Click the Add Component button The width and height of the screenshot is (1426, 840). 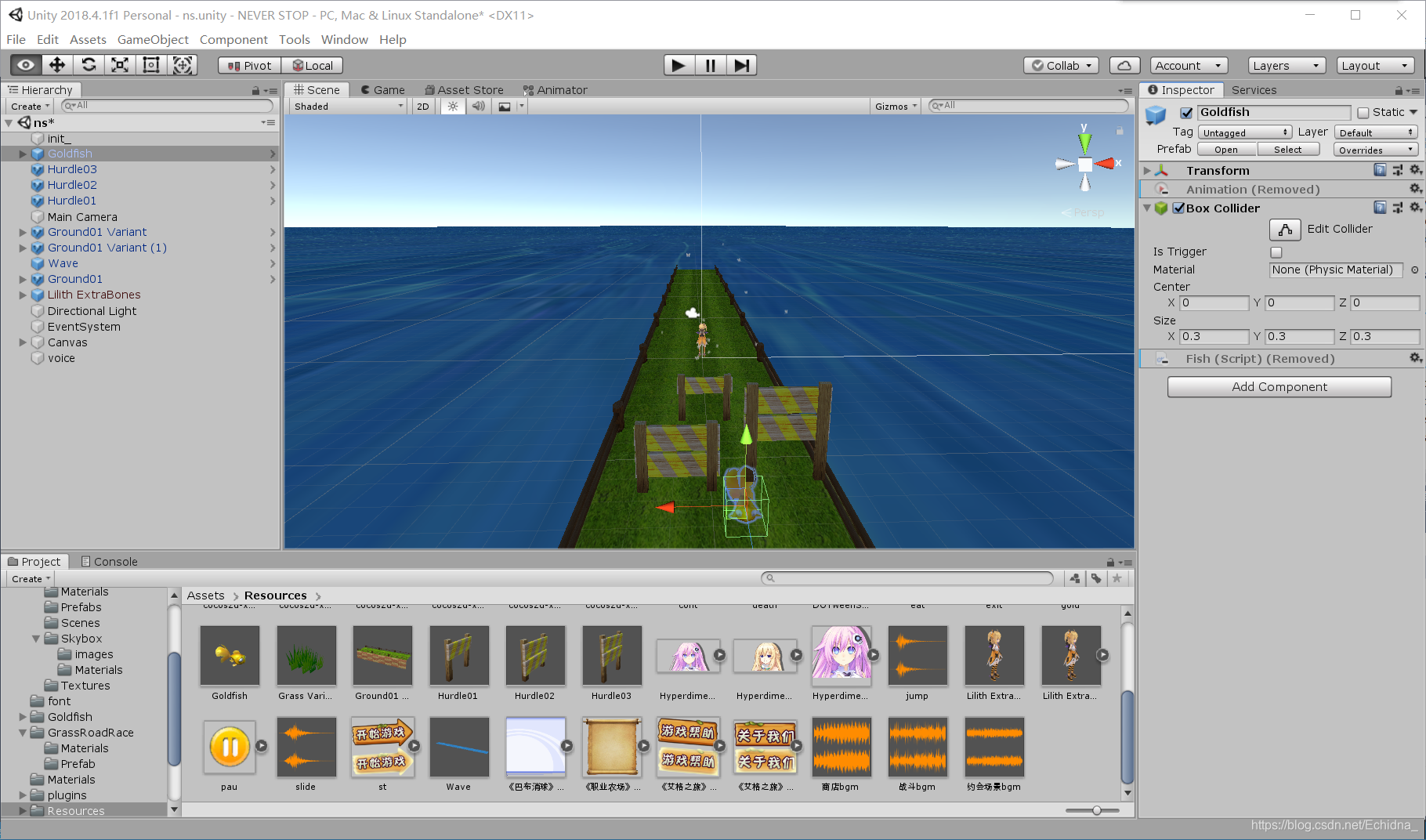(x=1279, y=387)
